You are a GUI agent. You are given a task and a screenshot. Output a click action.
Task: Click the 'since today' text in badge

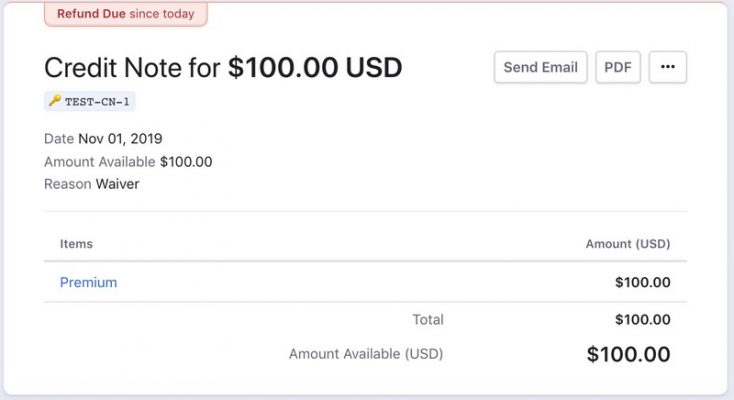point(162,14)
